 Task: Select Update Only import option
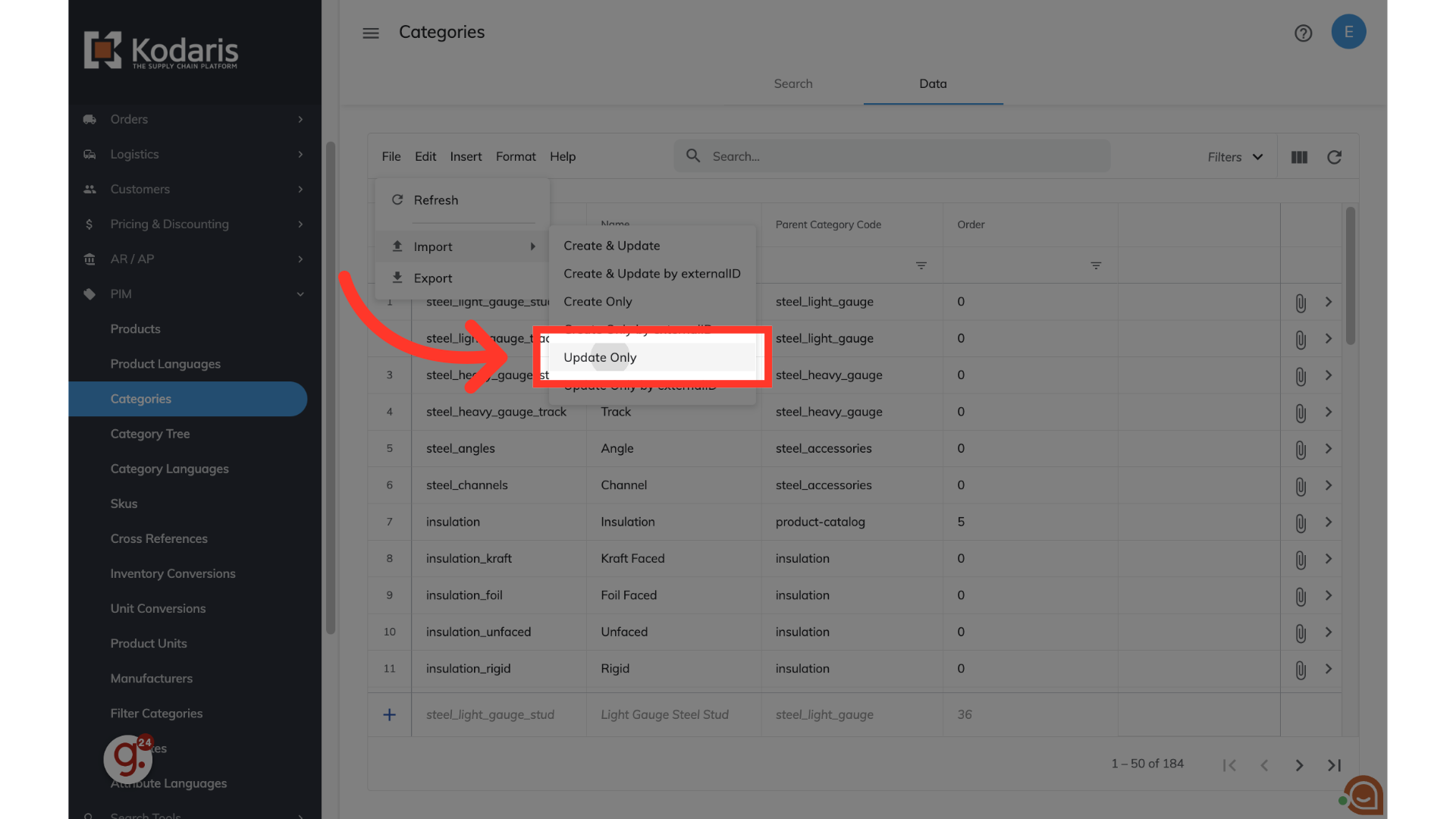pyautogui.click(x=600, y=357)
